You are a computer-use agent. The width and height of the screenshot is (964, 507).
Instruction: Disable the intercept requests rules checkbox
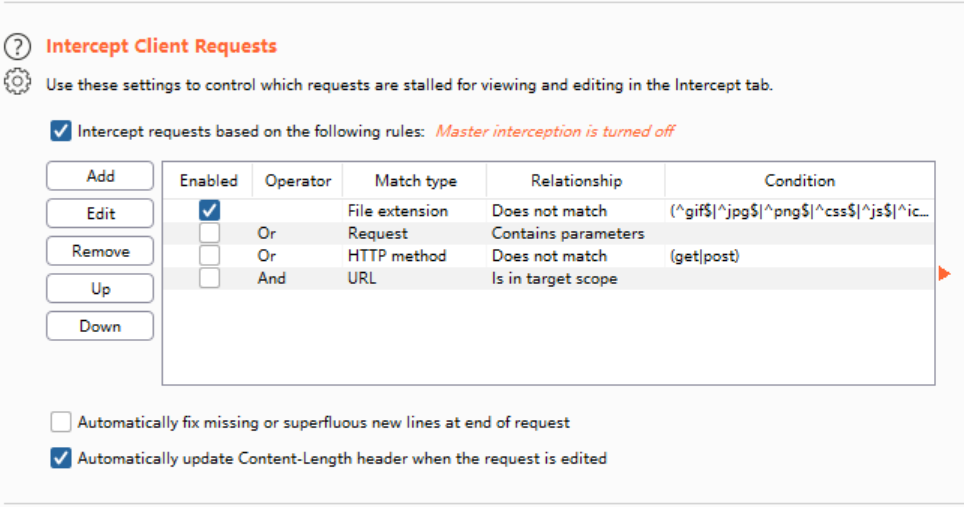[61, 131]
